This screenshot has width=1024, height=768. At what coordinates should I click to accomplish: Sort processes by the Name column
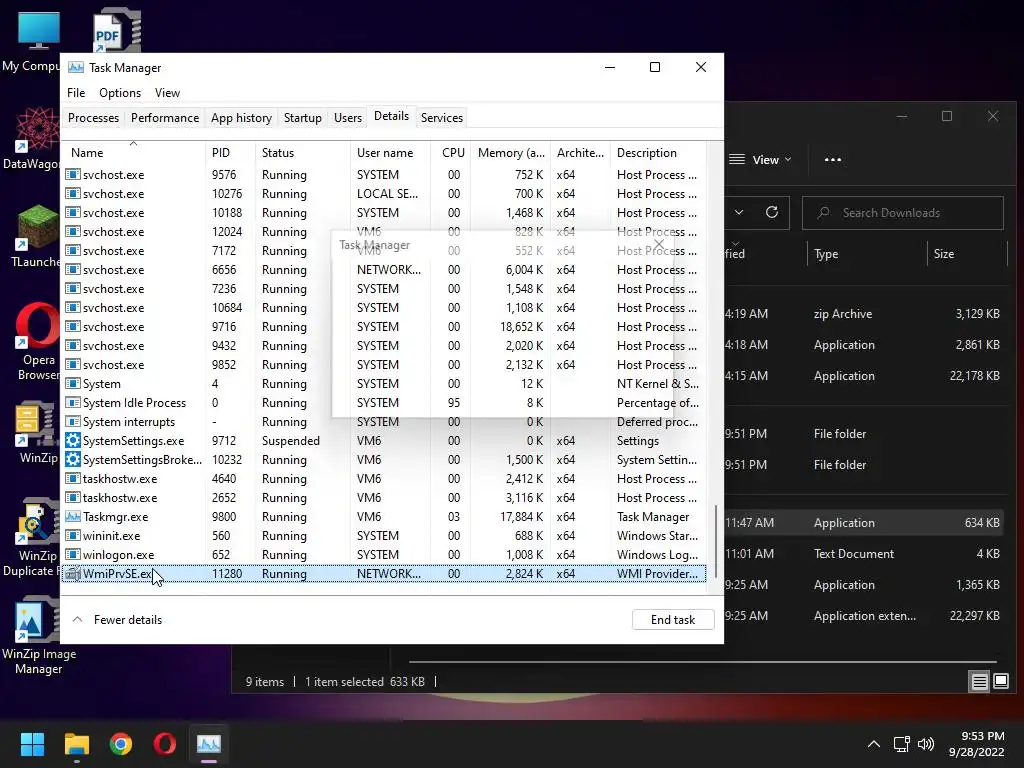tap(134, 153)
